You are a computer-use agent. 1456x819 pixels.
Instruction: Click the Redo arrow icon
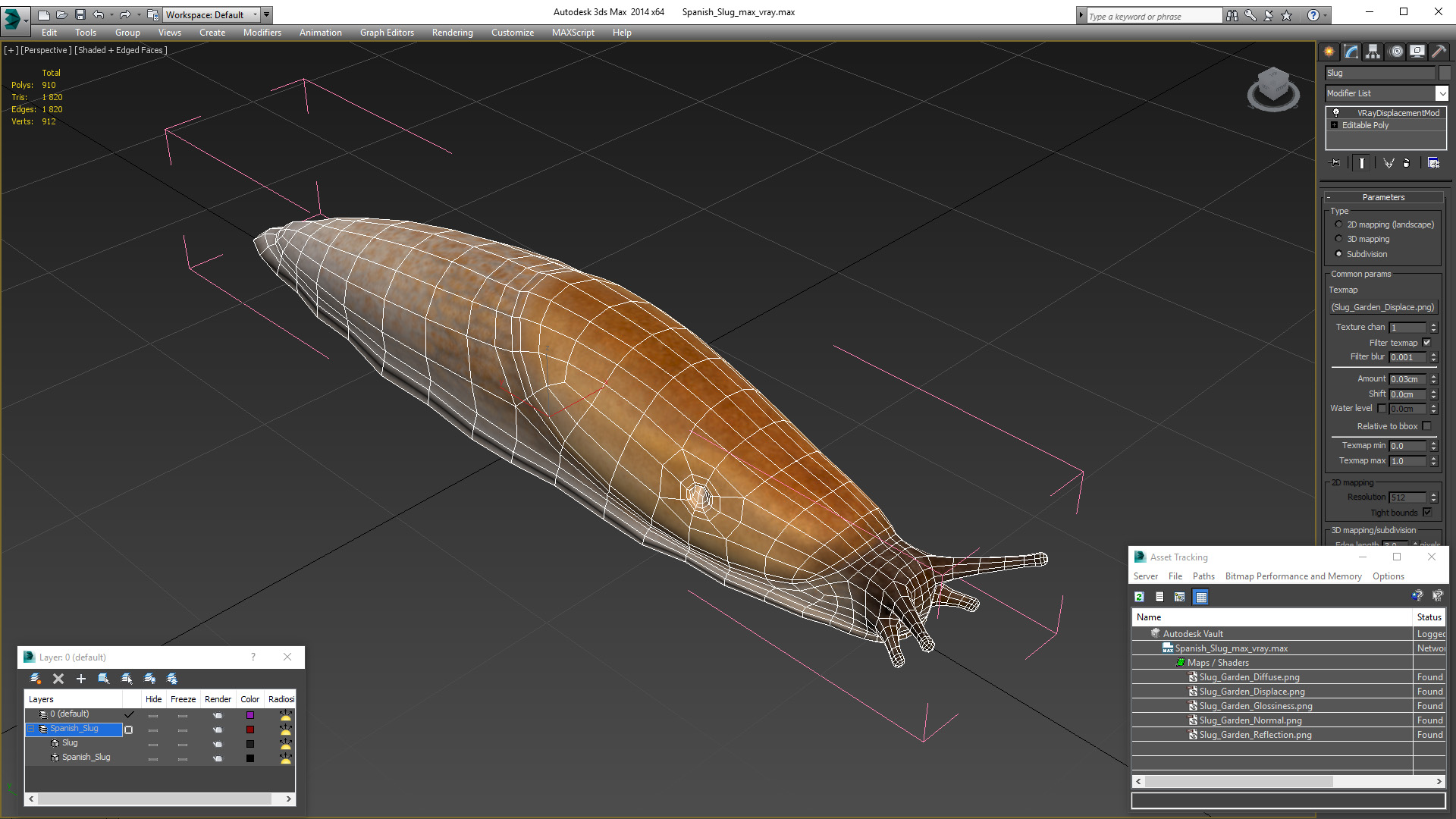pos(125,14)
